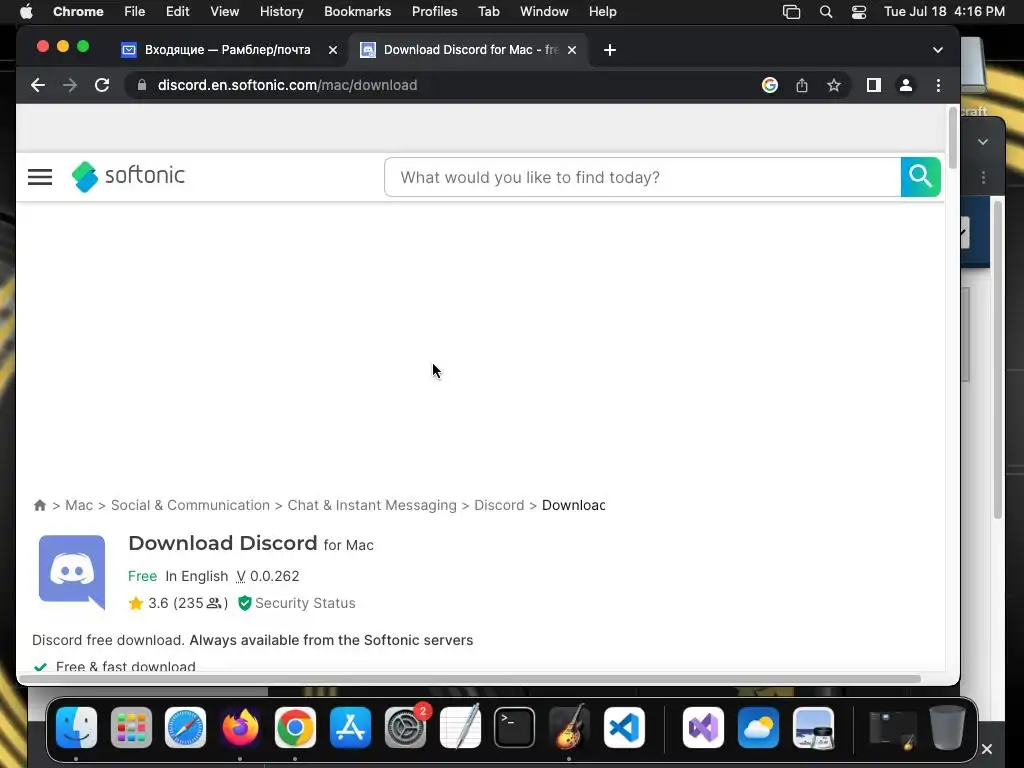Open Chat & Instant Messaging breadcrumb
The height and width of the screenshot is (768, 1024).
tap(372, 505)
